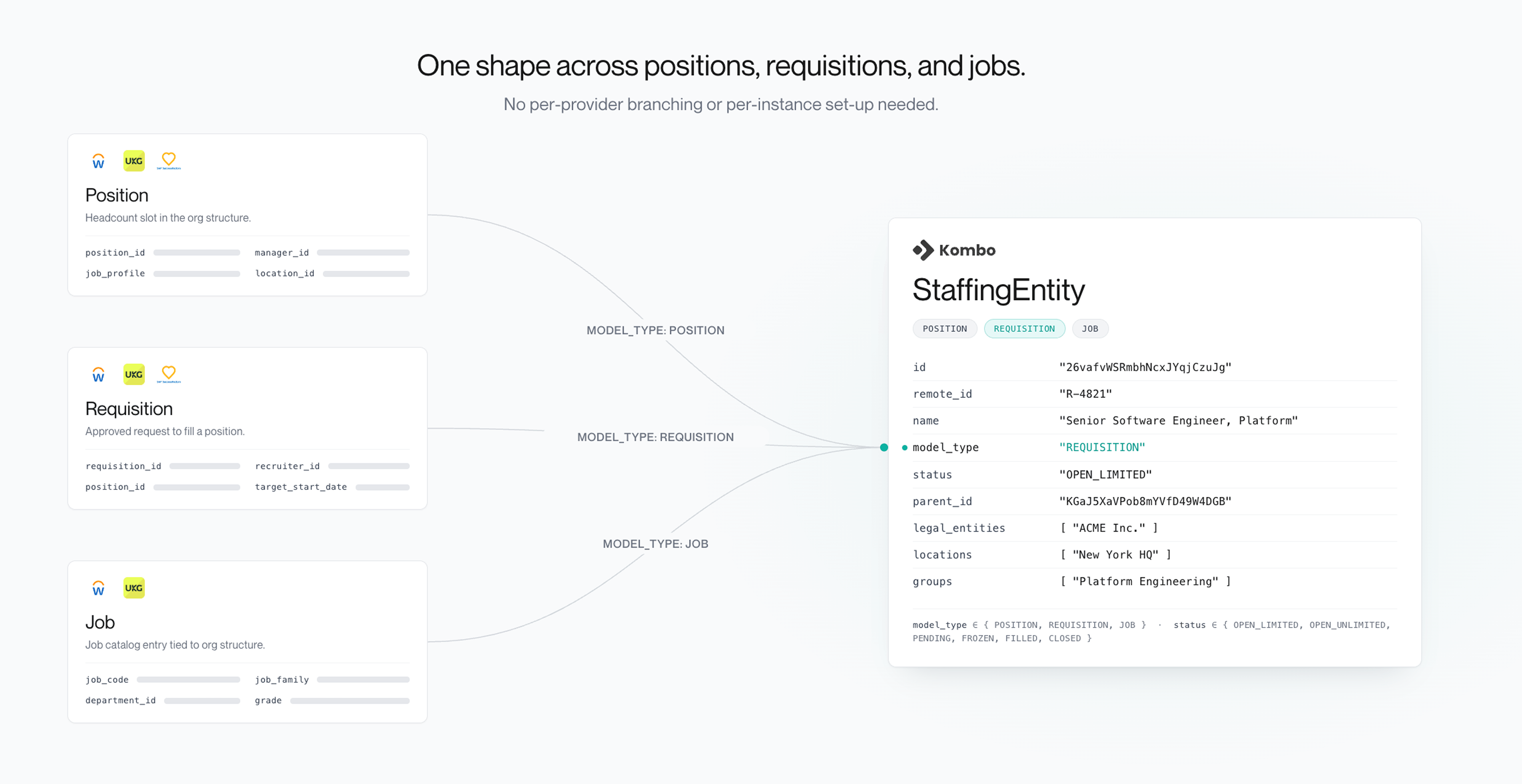Click the Kombo brand name
Viewport: 1522px width, 784px height.
(967, 250)
